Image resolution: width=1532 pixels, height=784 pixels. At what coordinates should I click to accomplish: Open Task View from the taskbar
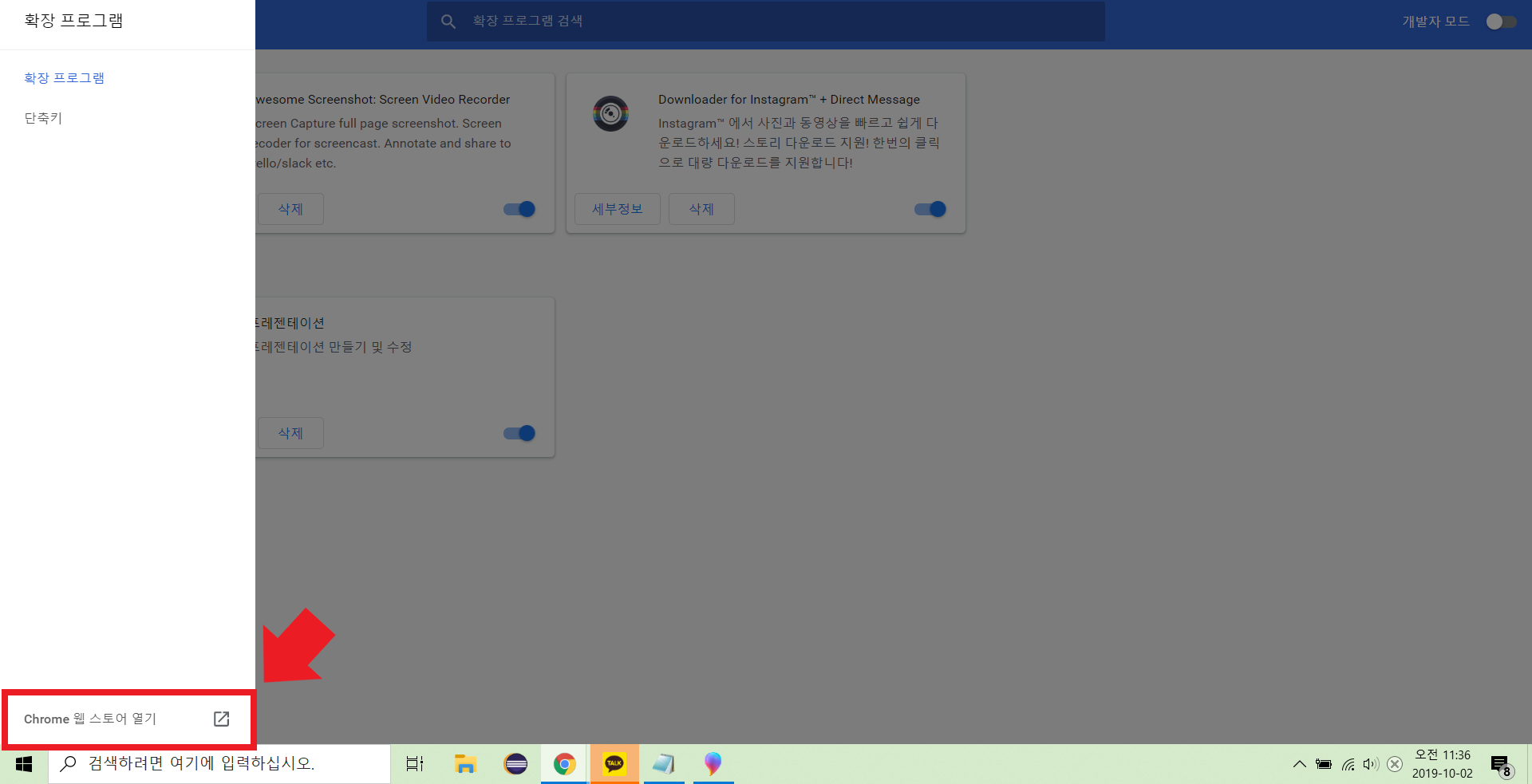[415, 764]
